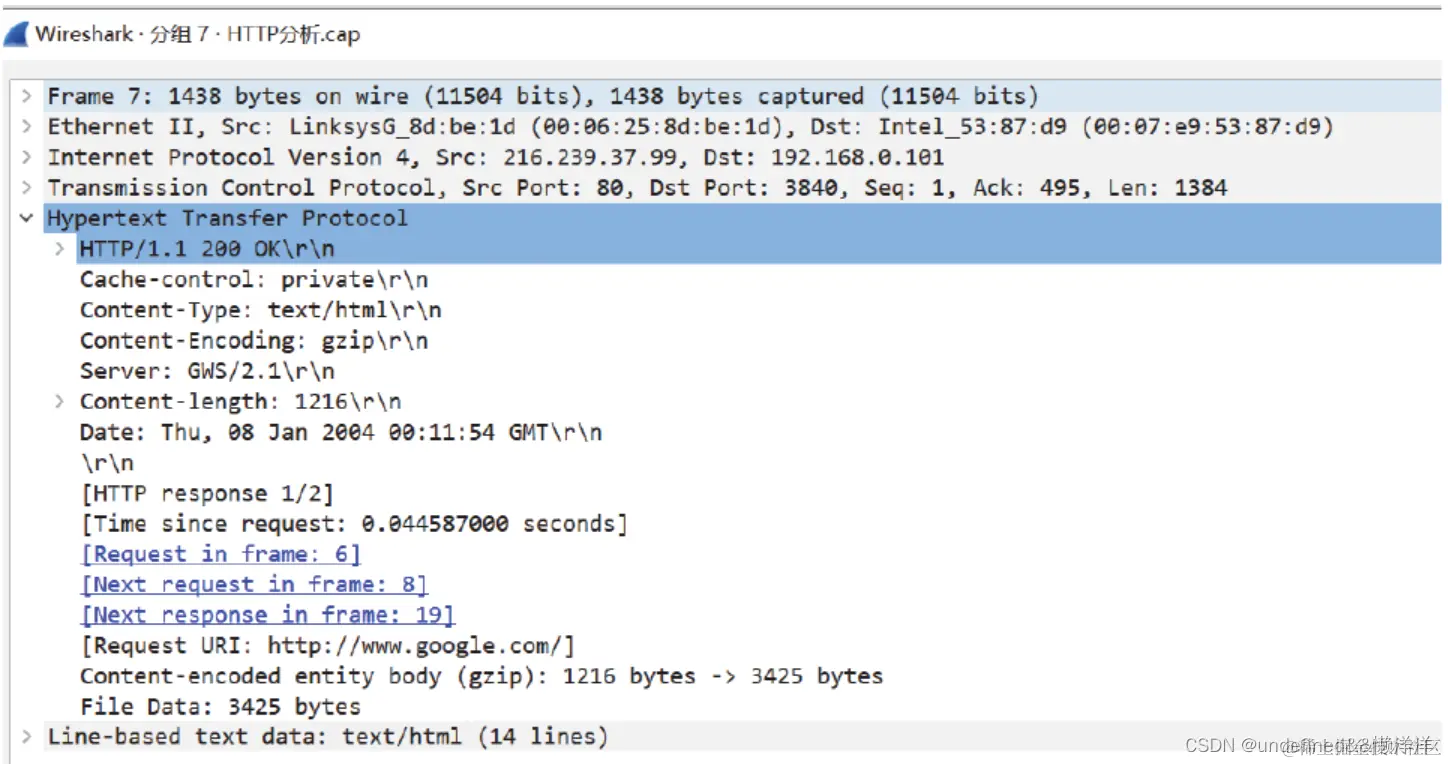Expand Line-based text data section
1448x764 pixels.
(27, 737)
